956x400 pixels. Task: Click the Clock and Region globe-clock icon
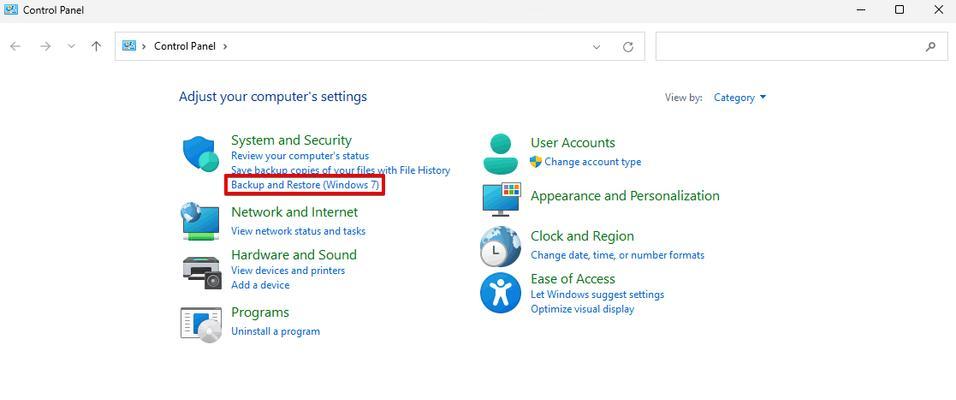[500, 246]
